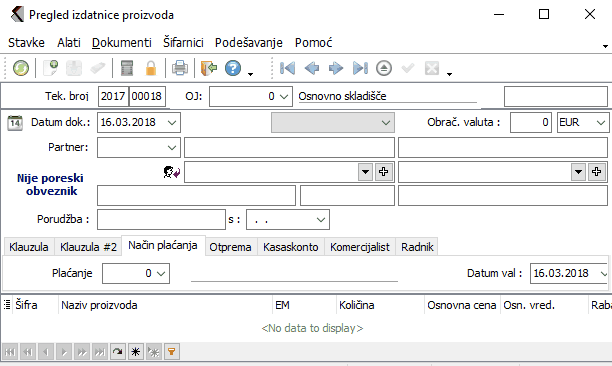Click the new document icon

pyautogui.click(x=50, y=68)
